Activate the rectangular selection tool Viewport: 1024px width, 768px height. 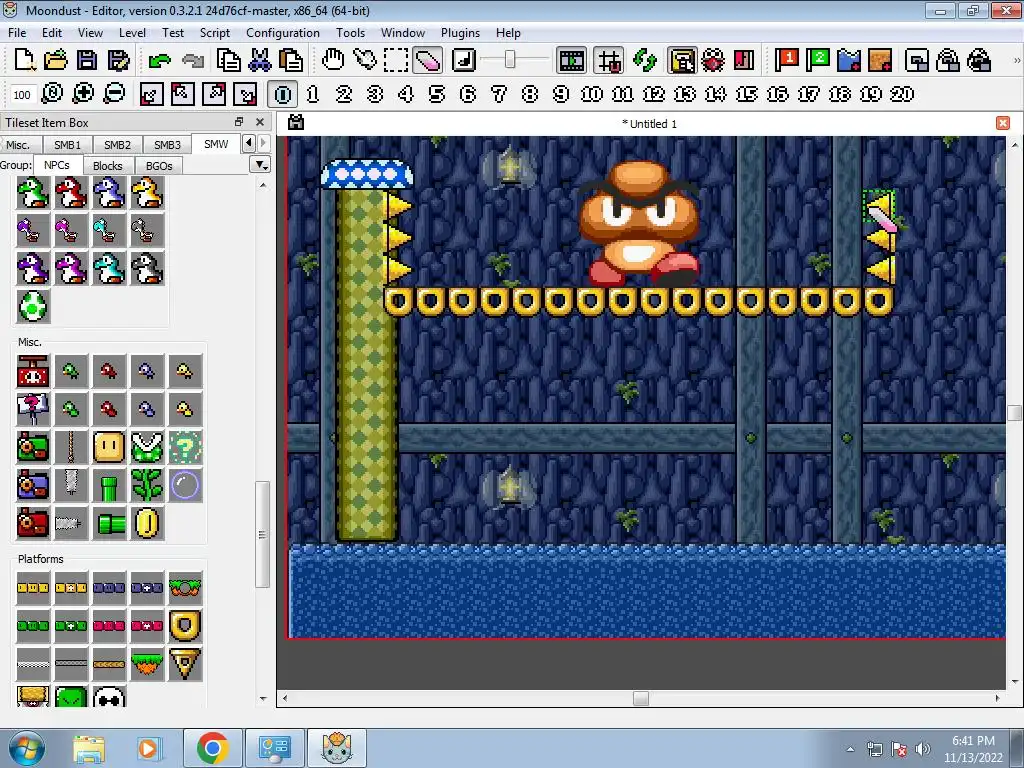pos(396,60)
